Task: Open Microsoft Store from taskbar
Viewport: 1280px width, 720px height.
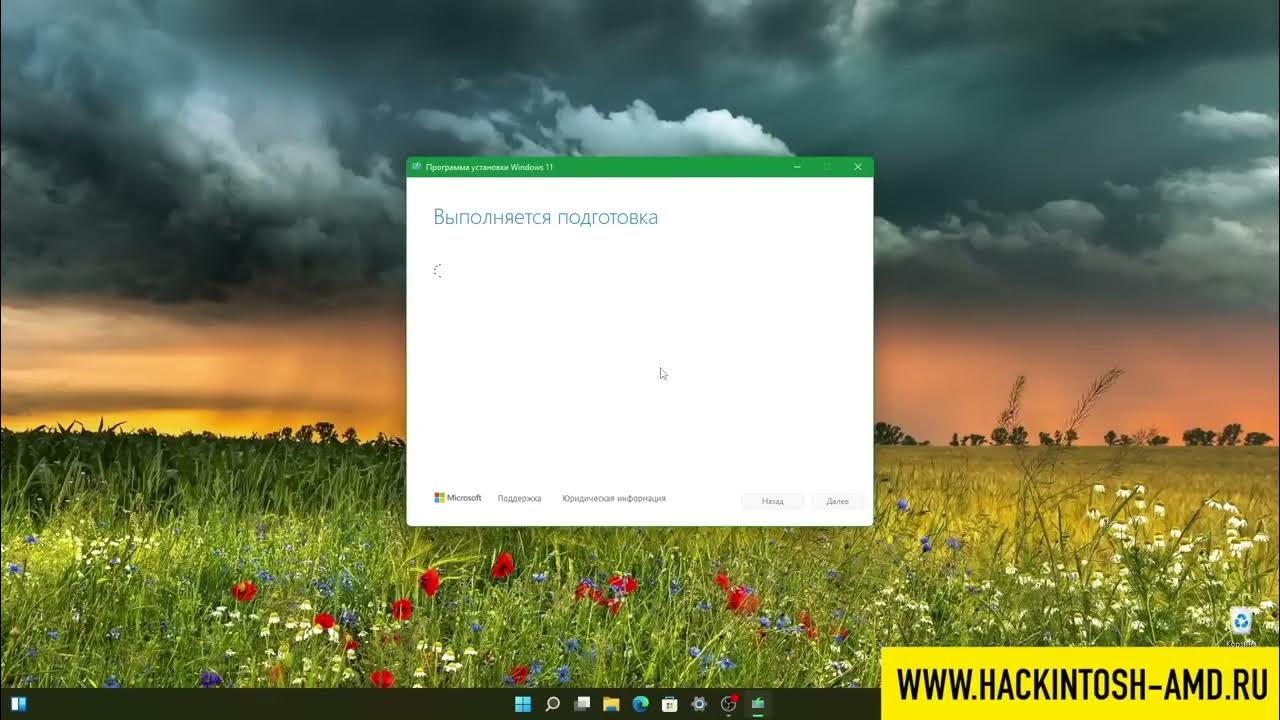Action: (x=670, y=704)
